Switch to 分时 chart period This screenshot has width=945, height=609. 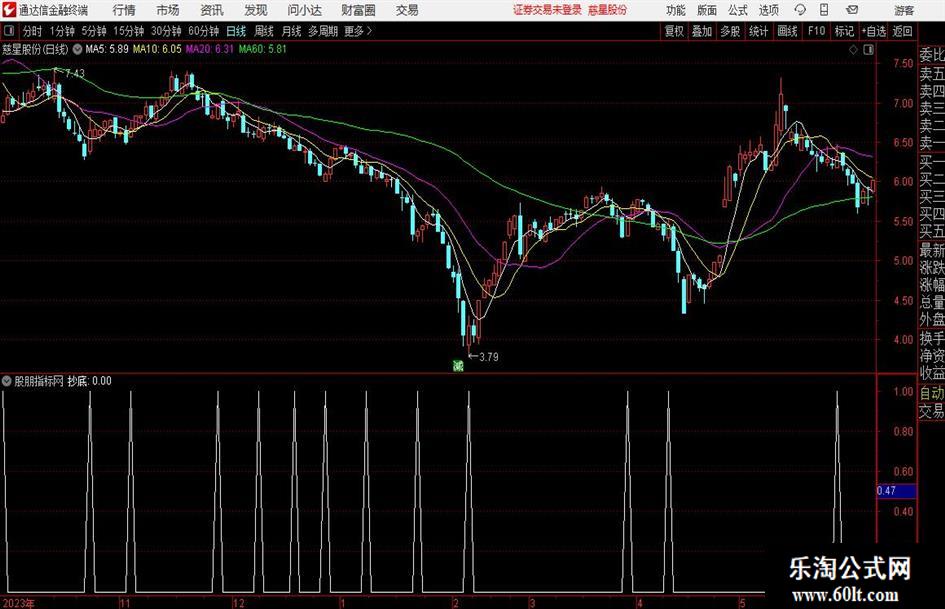32,31
